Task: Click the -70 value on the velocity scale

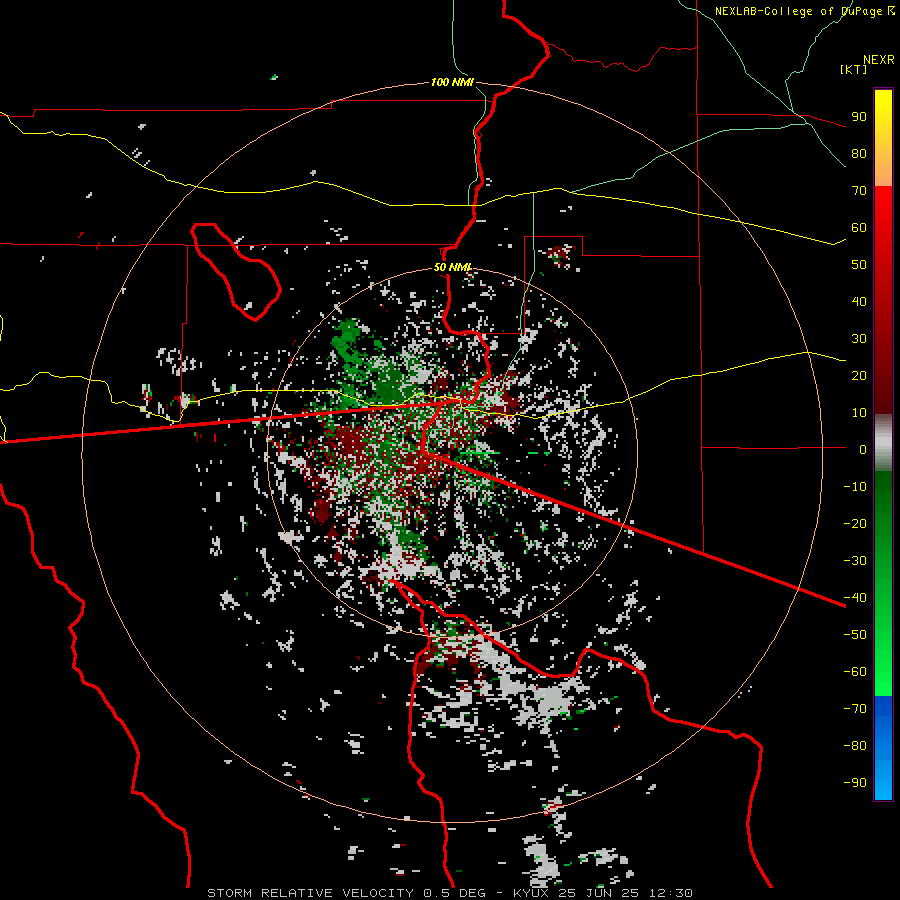Action: coord(855,709)
